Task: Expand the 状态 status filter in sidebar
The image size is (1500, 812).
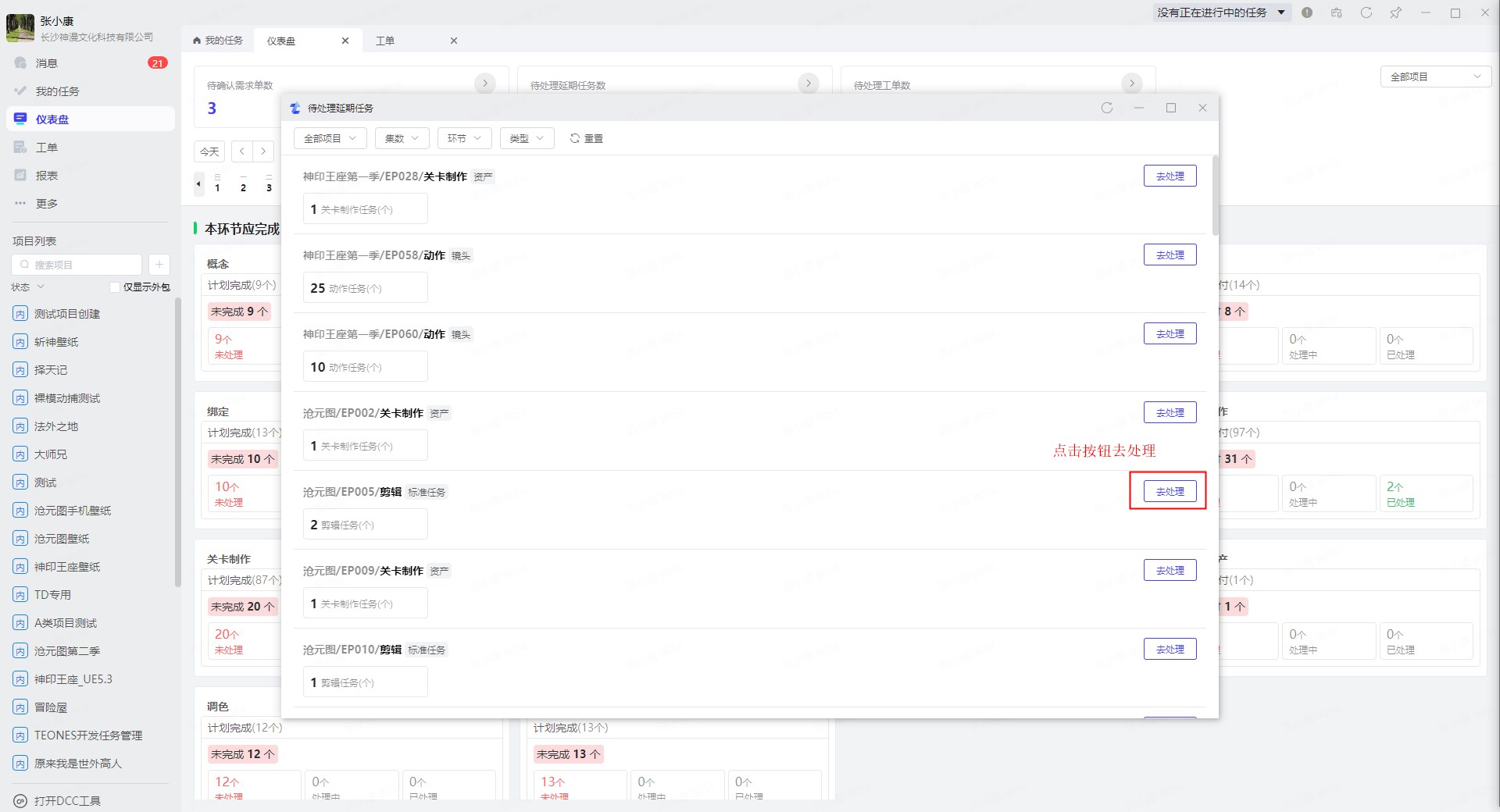Action: [x=27, y=287]
